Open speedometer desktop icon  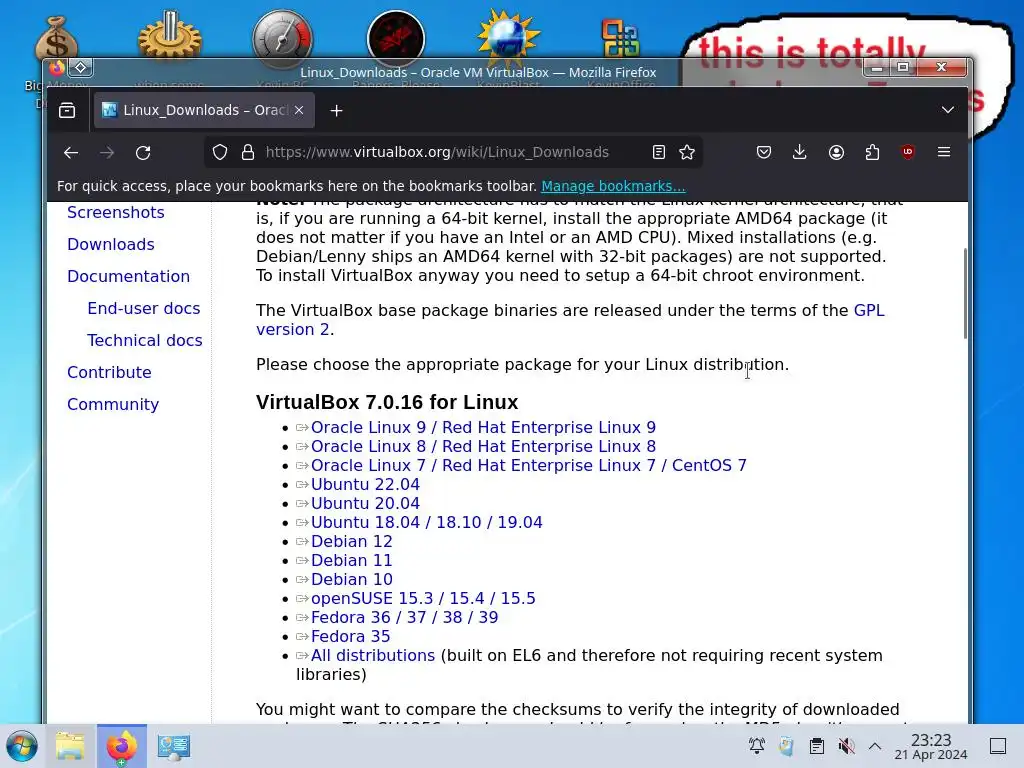(x=282, y=39)
